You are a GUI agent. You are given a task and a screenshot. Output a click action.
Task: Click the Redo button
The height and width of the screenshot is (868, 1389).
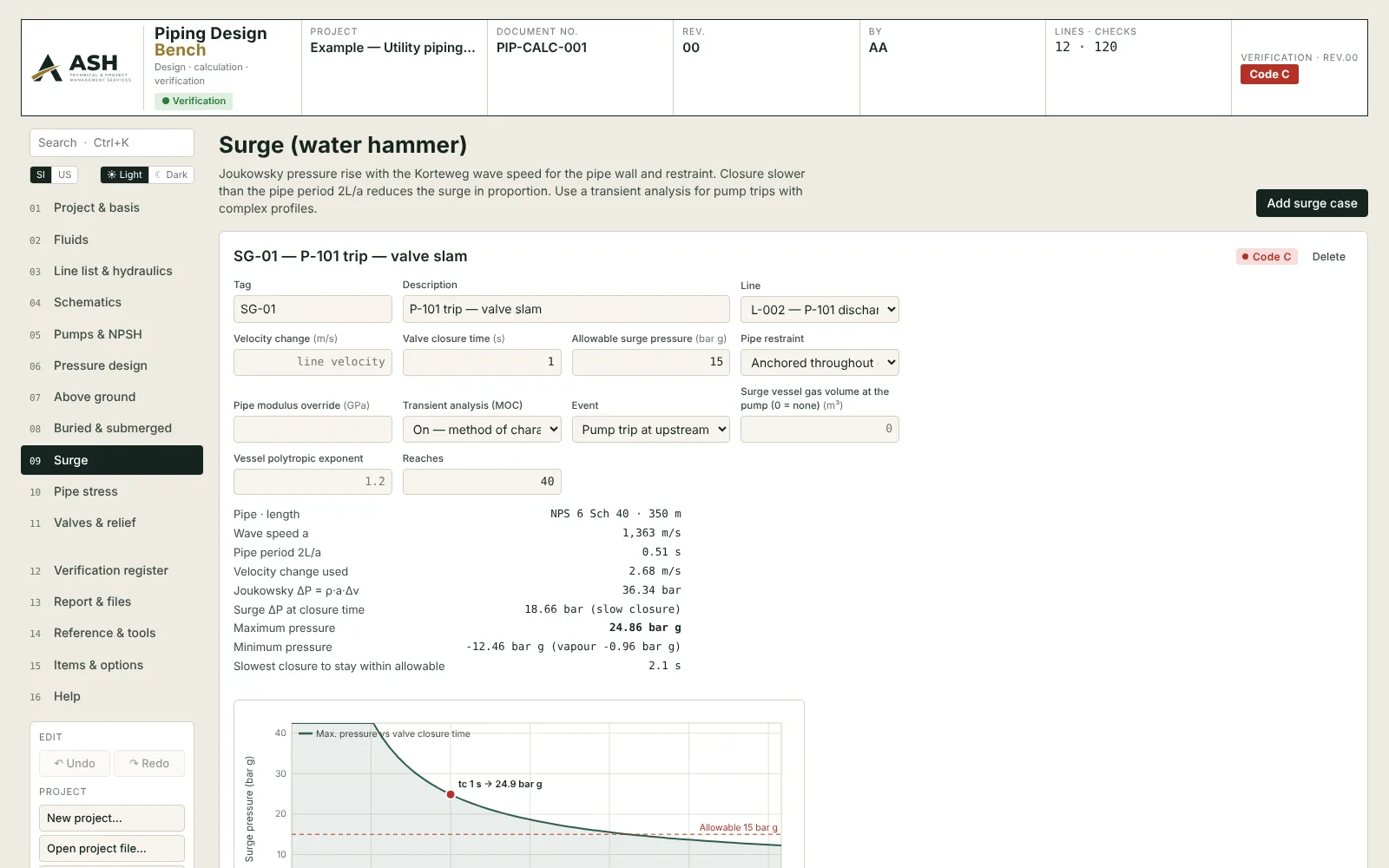coord(149,763)
